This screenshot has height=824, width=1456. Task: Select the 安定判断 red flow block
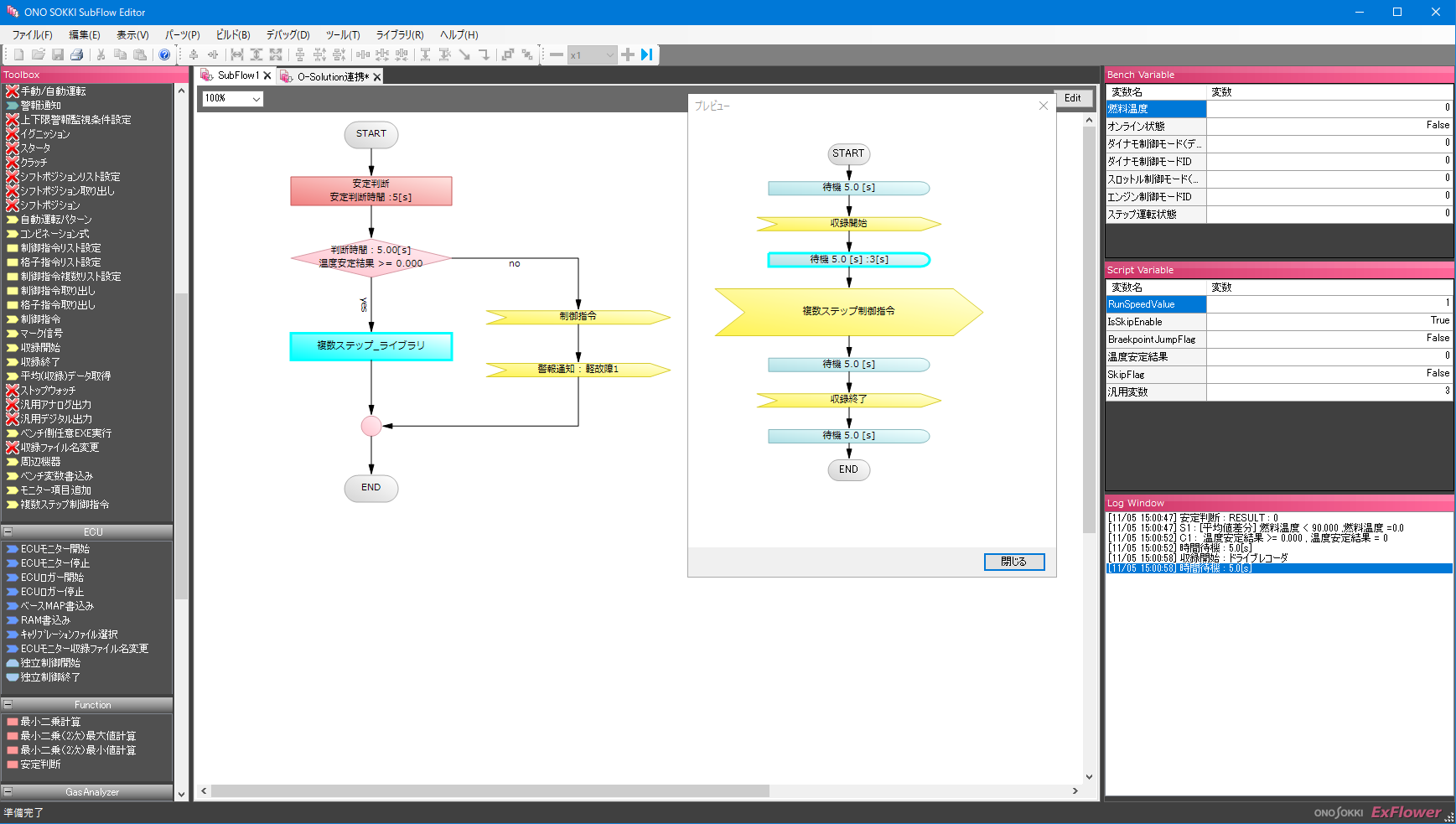tap(371, 190)
